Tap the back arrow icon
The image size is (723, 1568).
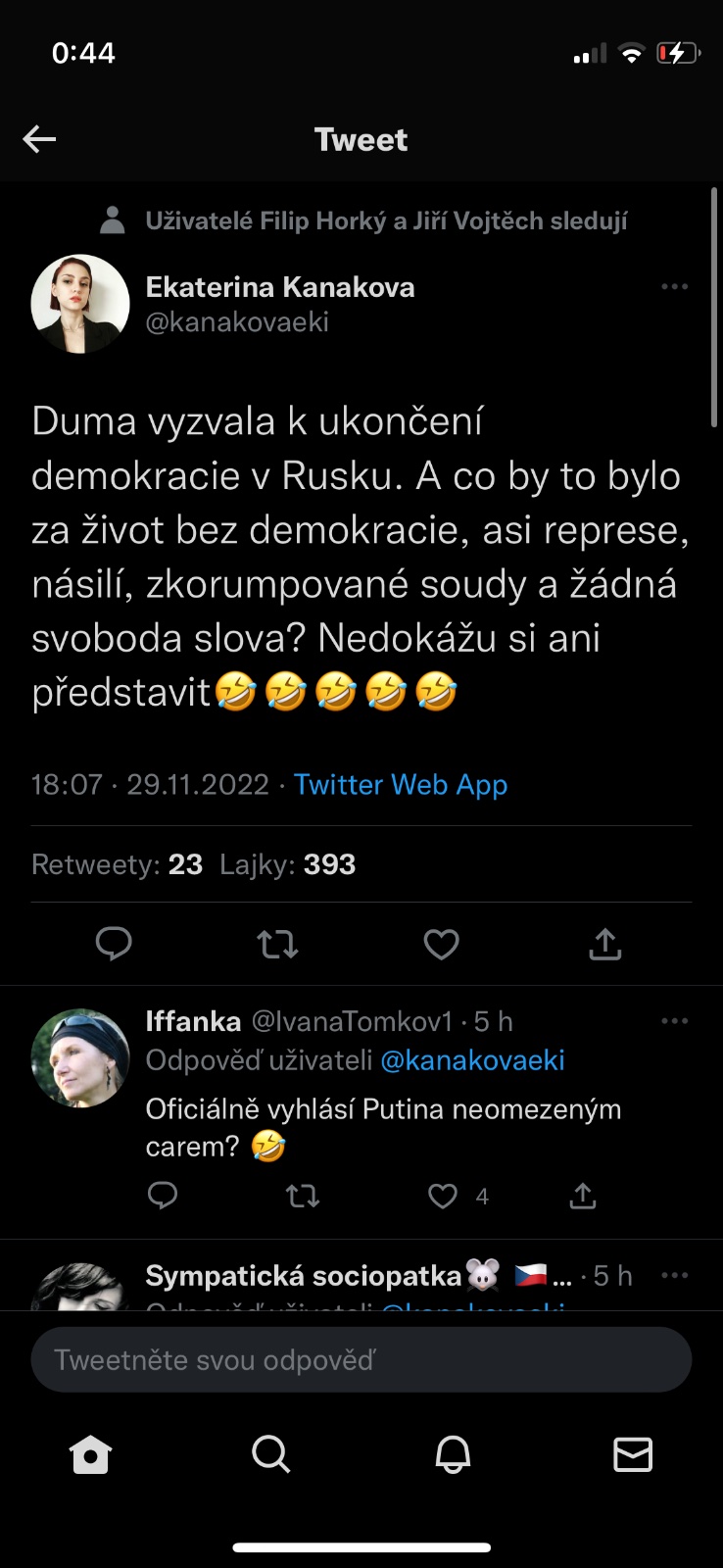coord(39,139)
